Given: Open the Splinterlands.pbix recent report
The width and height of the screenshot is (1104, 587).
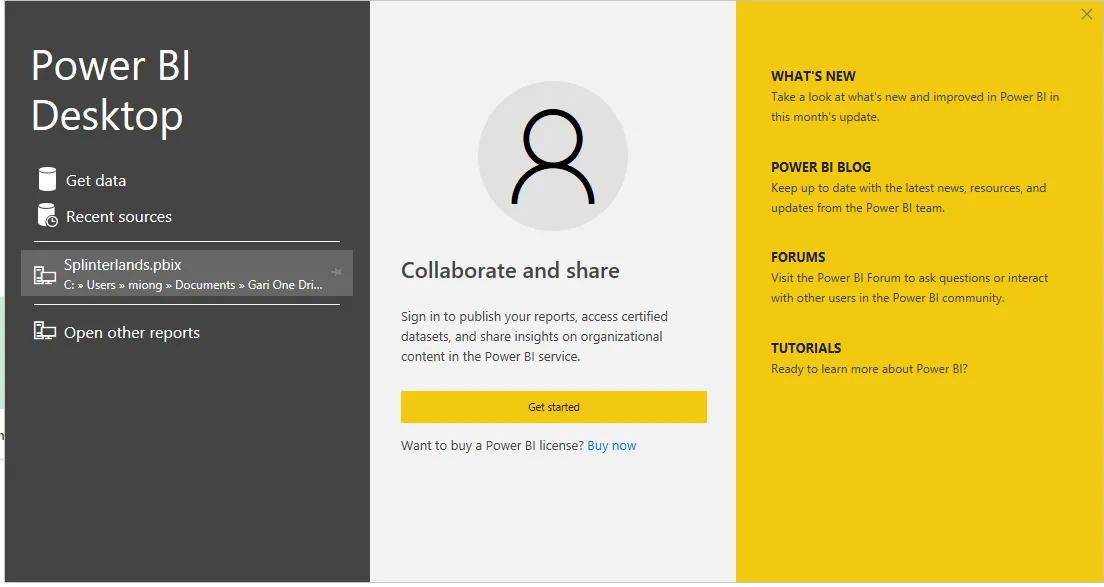Looking at the screenshot, I should point(187,273).
